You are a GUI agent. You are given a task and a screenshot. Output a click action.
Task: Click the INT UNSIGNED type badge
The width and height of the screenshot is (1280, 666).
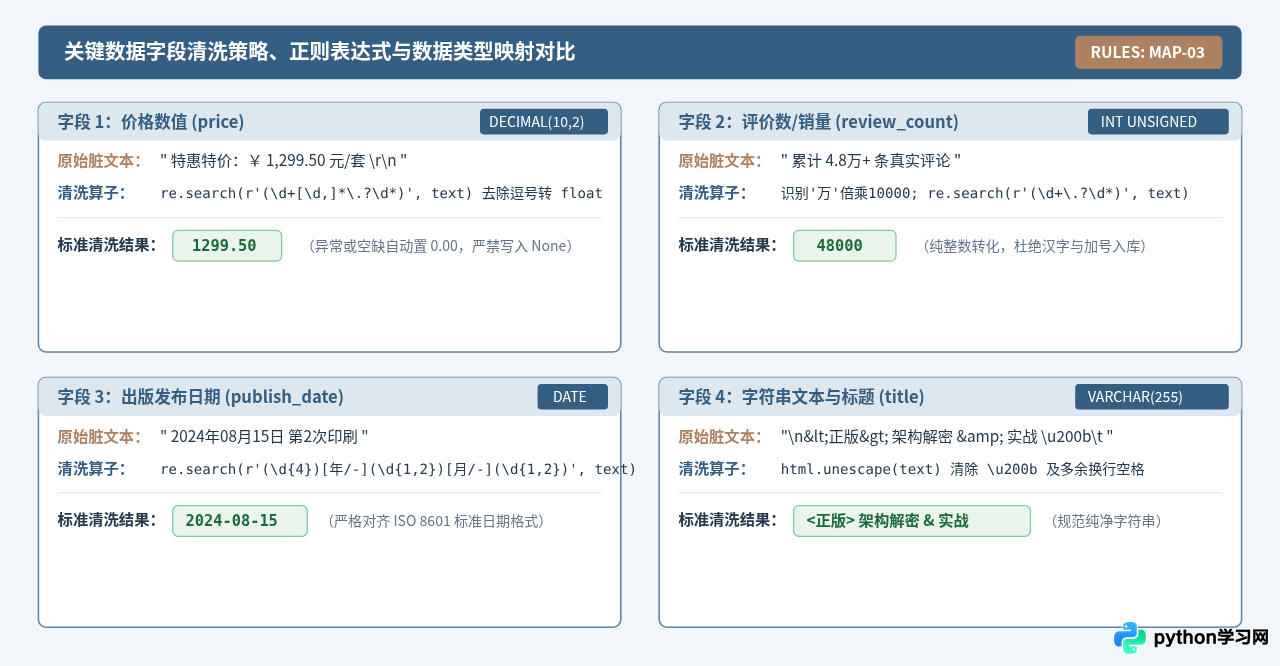1158,122
